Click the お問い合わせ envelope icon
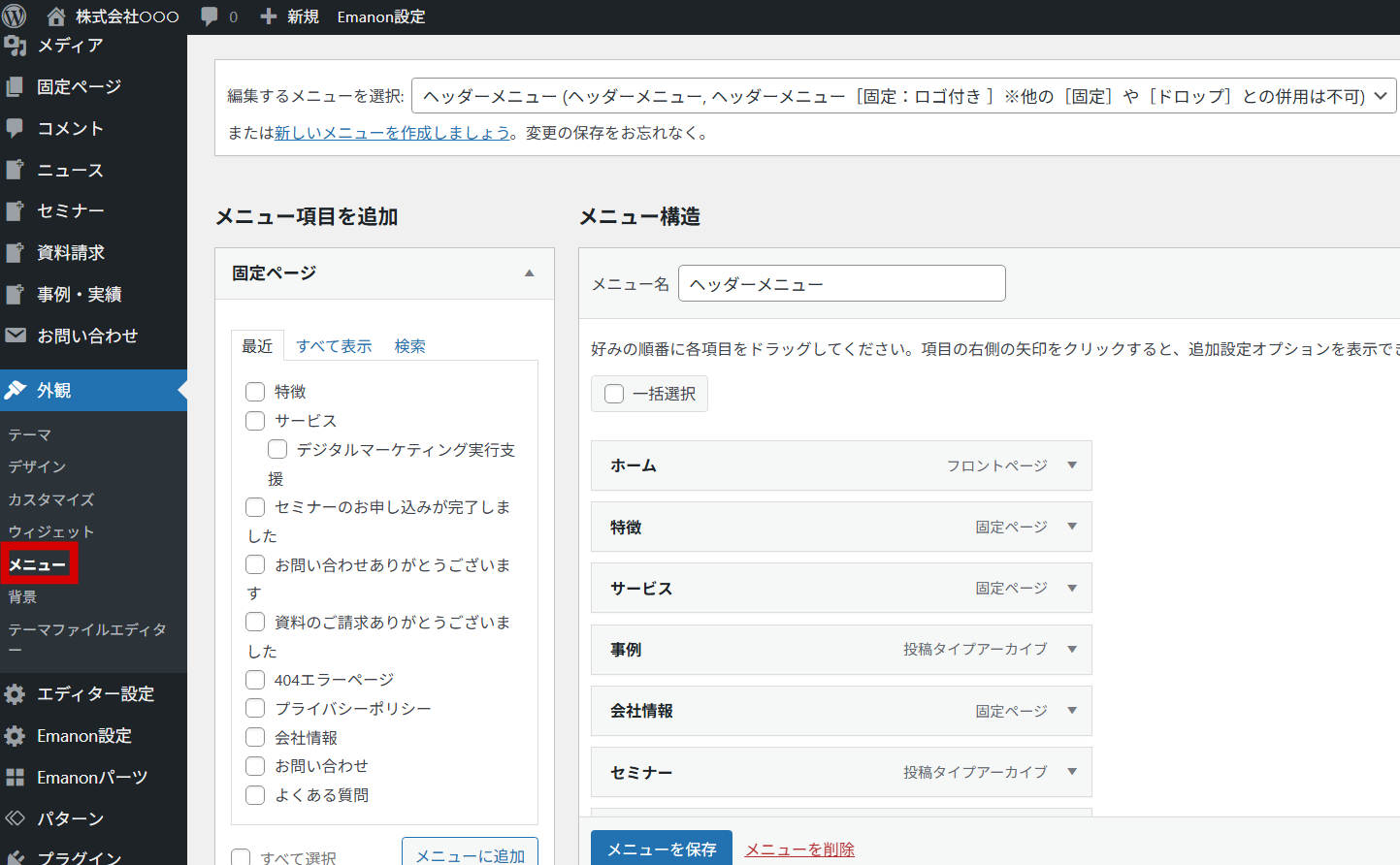 15,336
